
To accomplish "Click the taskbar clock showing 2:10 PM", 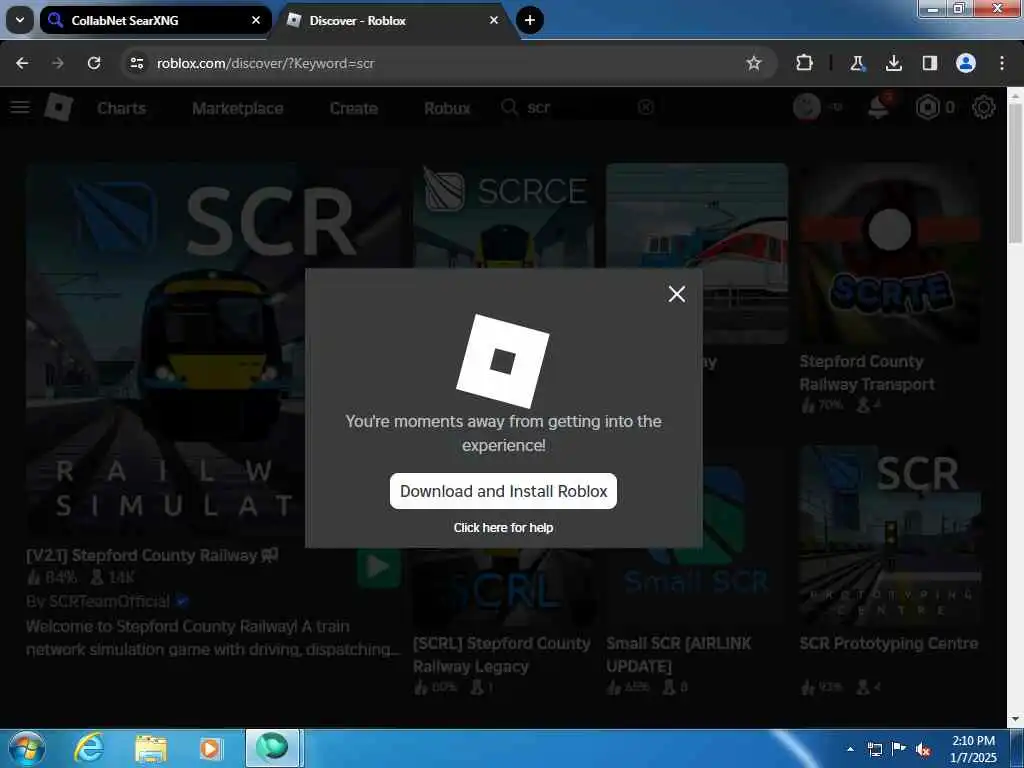I will tap(973, 749).
